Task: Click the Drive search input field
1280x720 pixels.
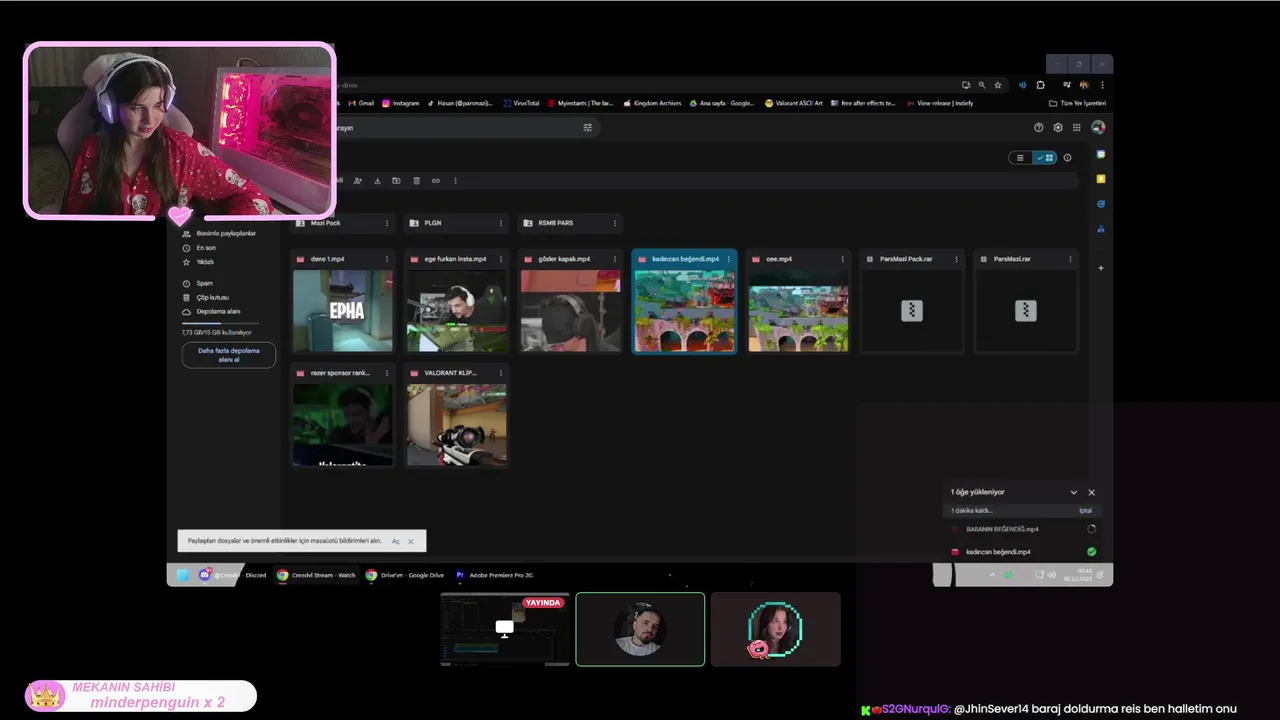Action: (x=460, y=127)
